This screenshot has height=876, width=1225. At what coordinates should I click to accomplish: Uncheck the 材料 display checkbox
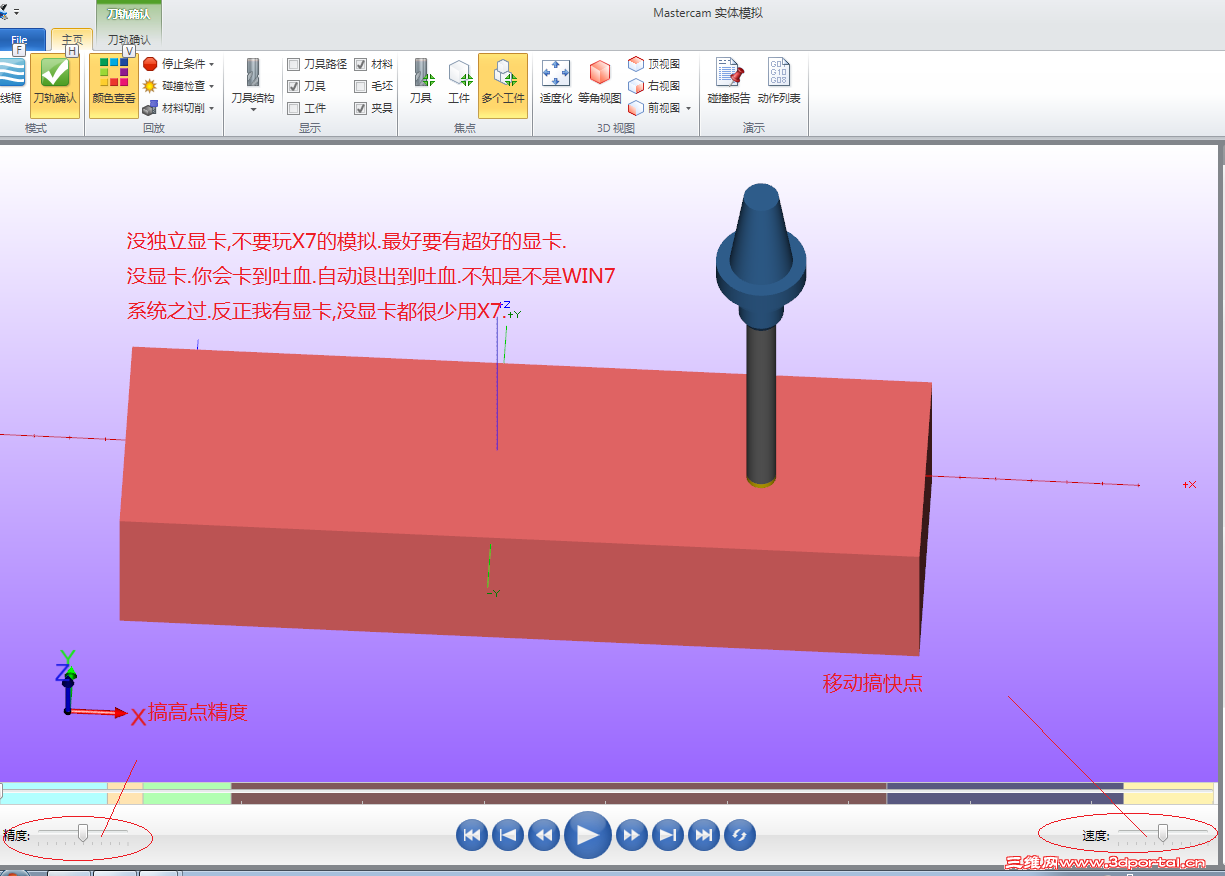tap(361, 64)
